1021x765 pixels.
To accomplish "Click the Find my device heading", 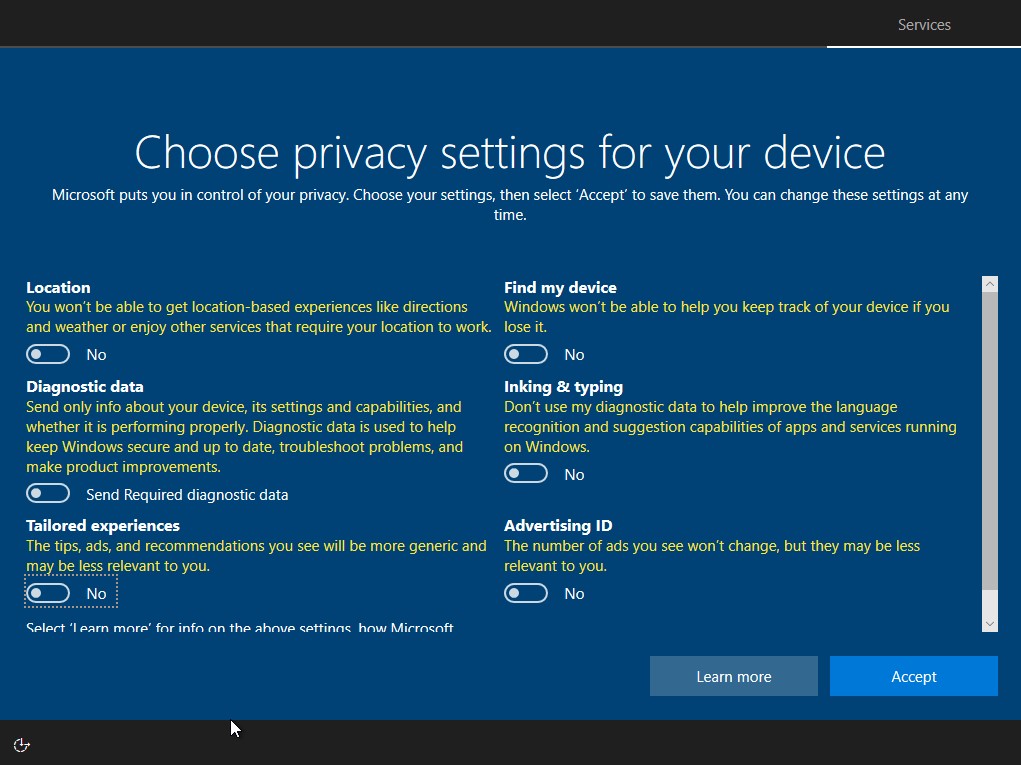I will tap(560, 287).
